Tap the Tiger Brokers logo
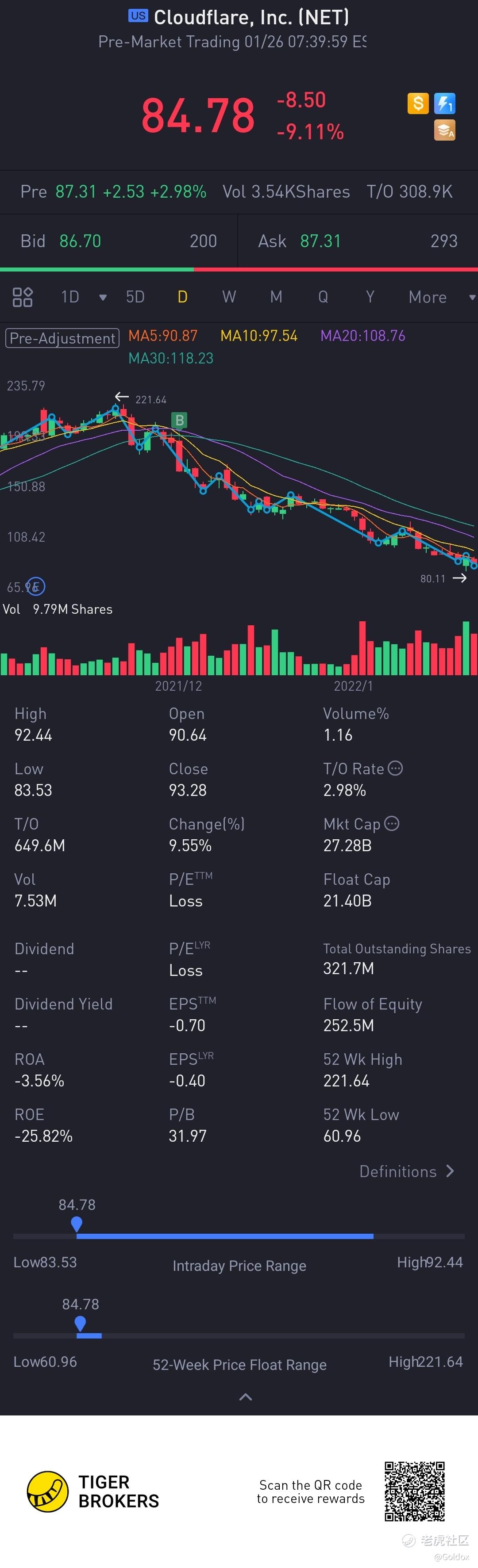Viewport: 478px width, 1568px height. click(x=93, y=1492)
